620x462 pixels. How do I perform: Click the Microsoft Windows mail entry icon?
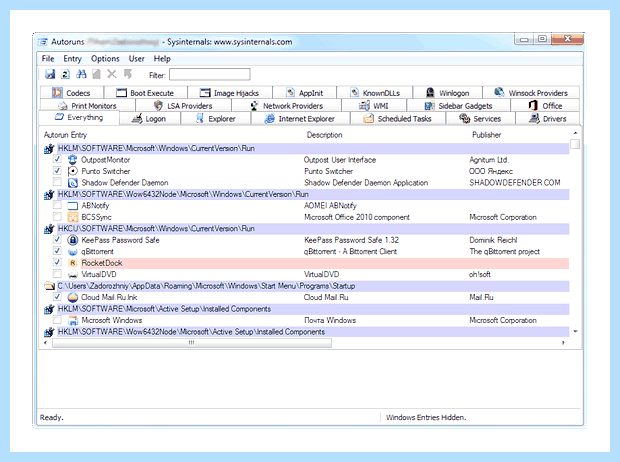pos(72,320)
